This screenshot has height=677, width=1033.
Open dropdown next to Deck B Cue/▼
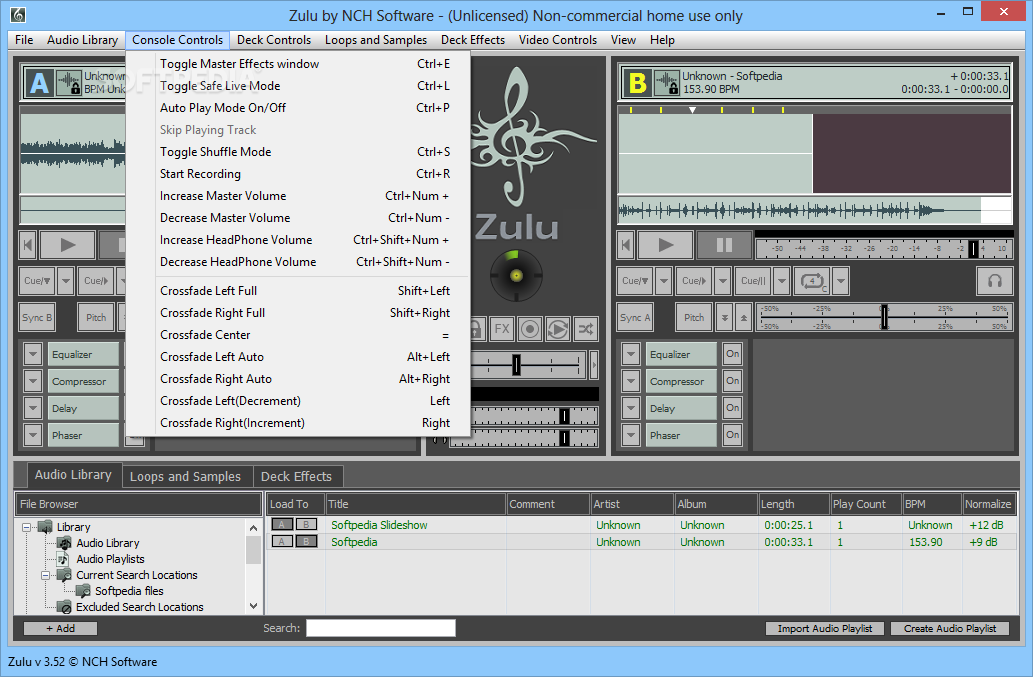click(x=663, y=281)
